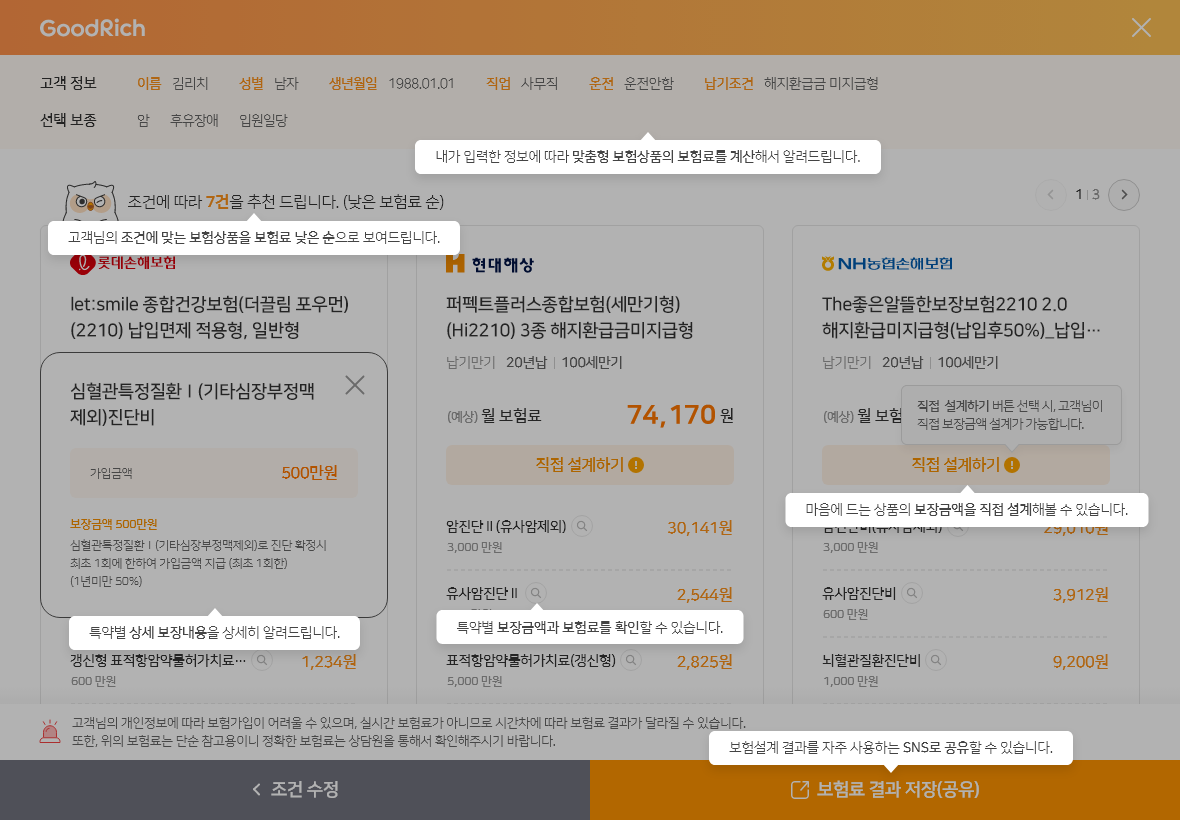Click driving value 운전안함

click(649, 84)
